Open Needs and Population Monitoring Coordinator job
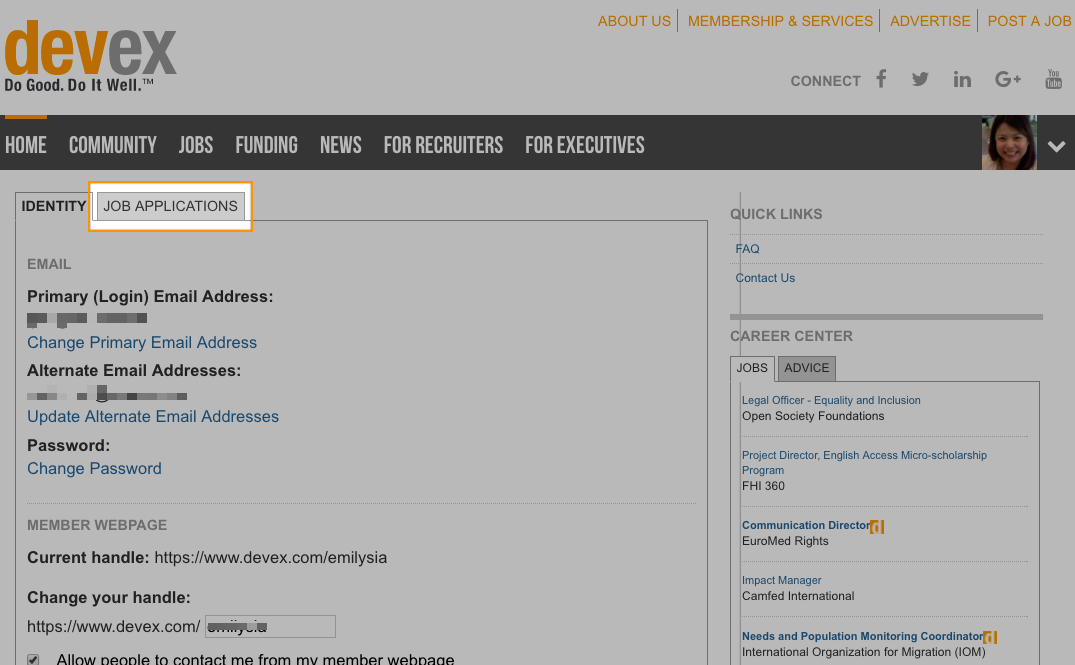 (x=862, y=636)
